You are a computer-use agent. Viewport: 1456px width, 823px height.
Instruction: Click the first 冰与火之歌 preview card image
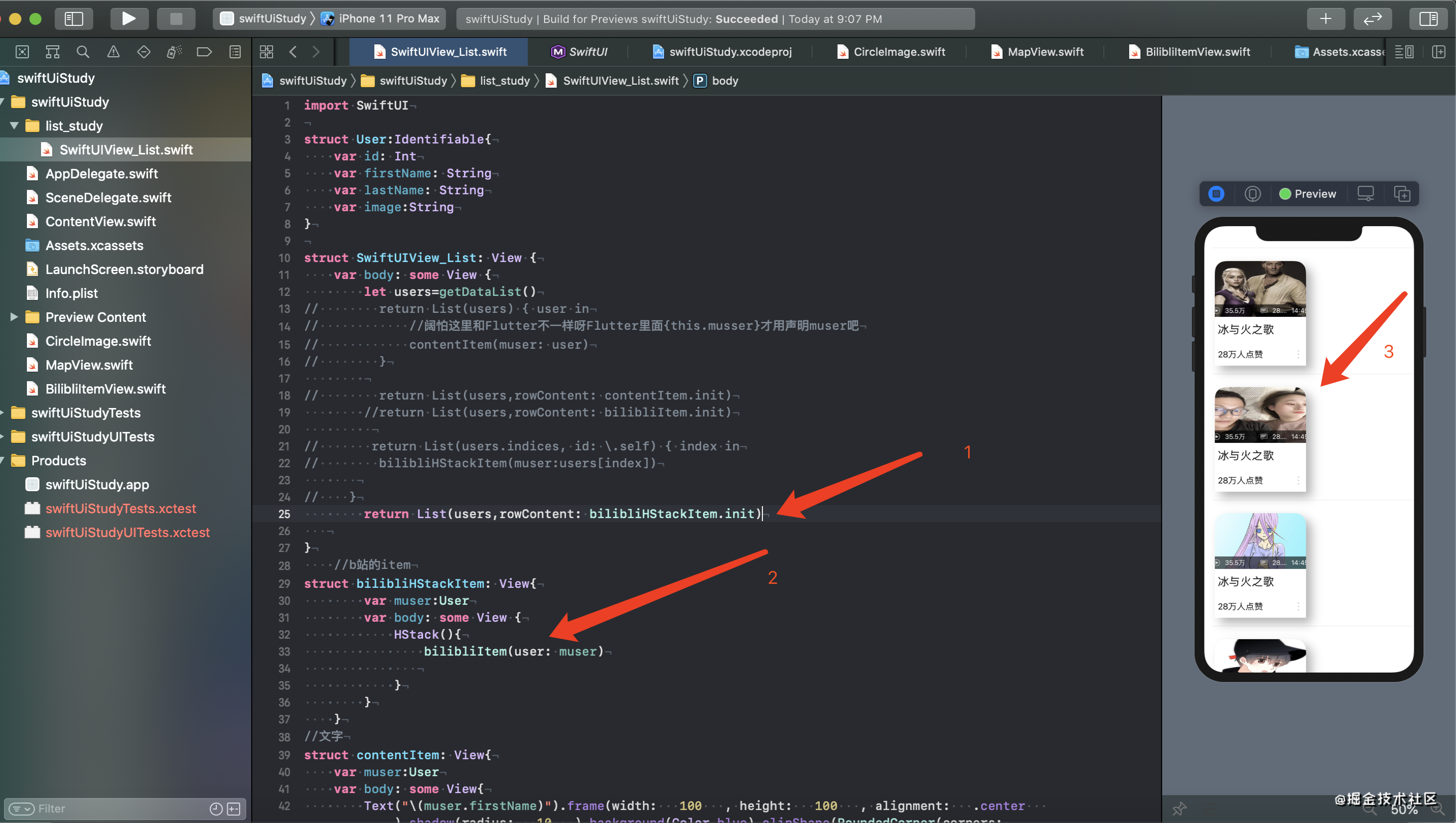(1260, 288)
